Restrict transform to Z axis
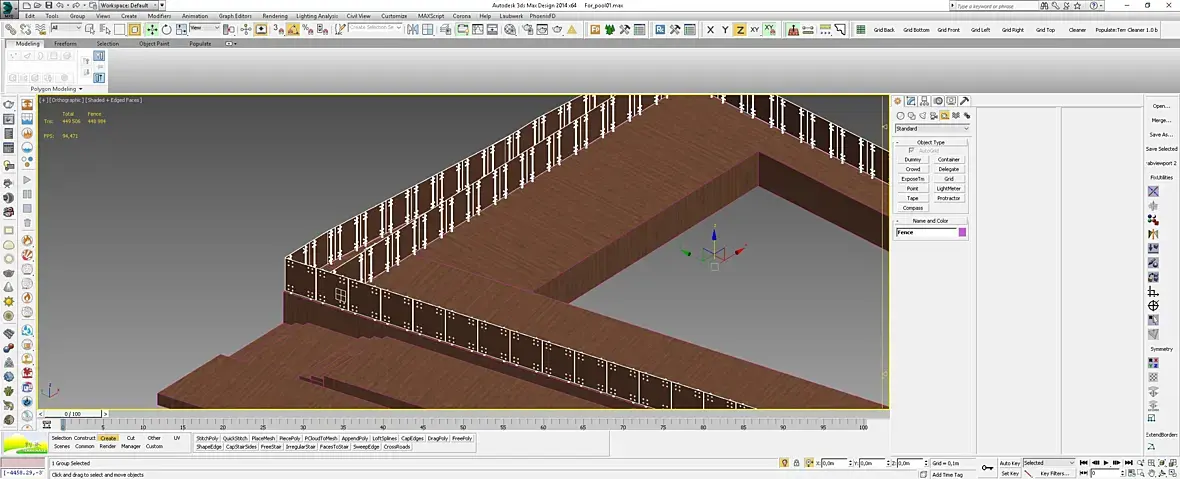 click(739, 30)
